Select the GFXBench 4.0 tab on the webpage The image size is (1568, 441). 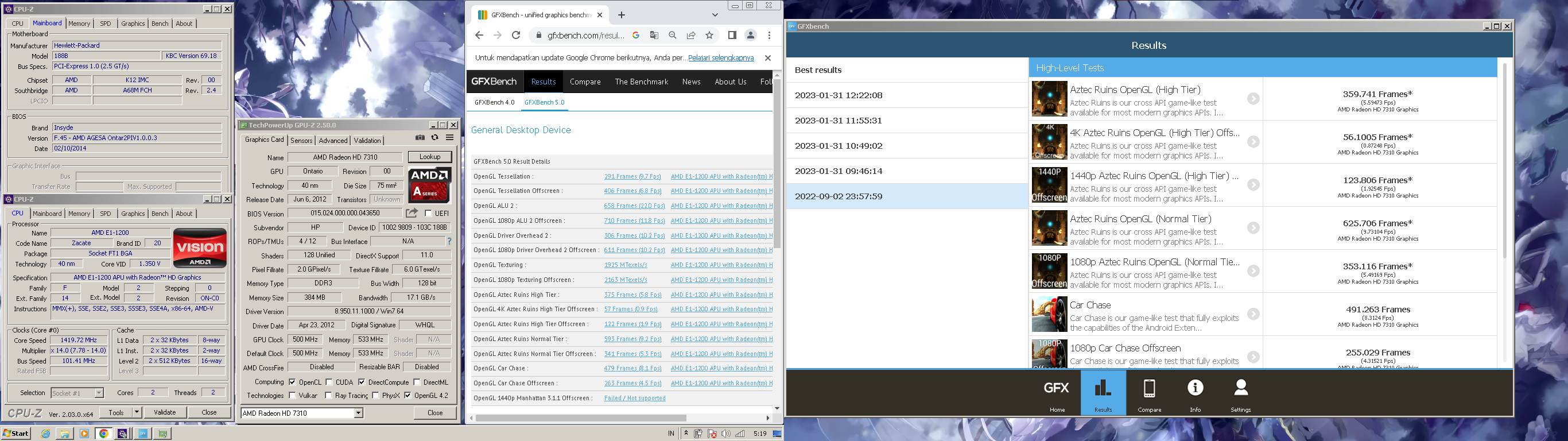tap(494, 102)
